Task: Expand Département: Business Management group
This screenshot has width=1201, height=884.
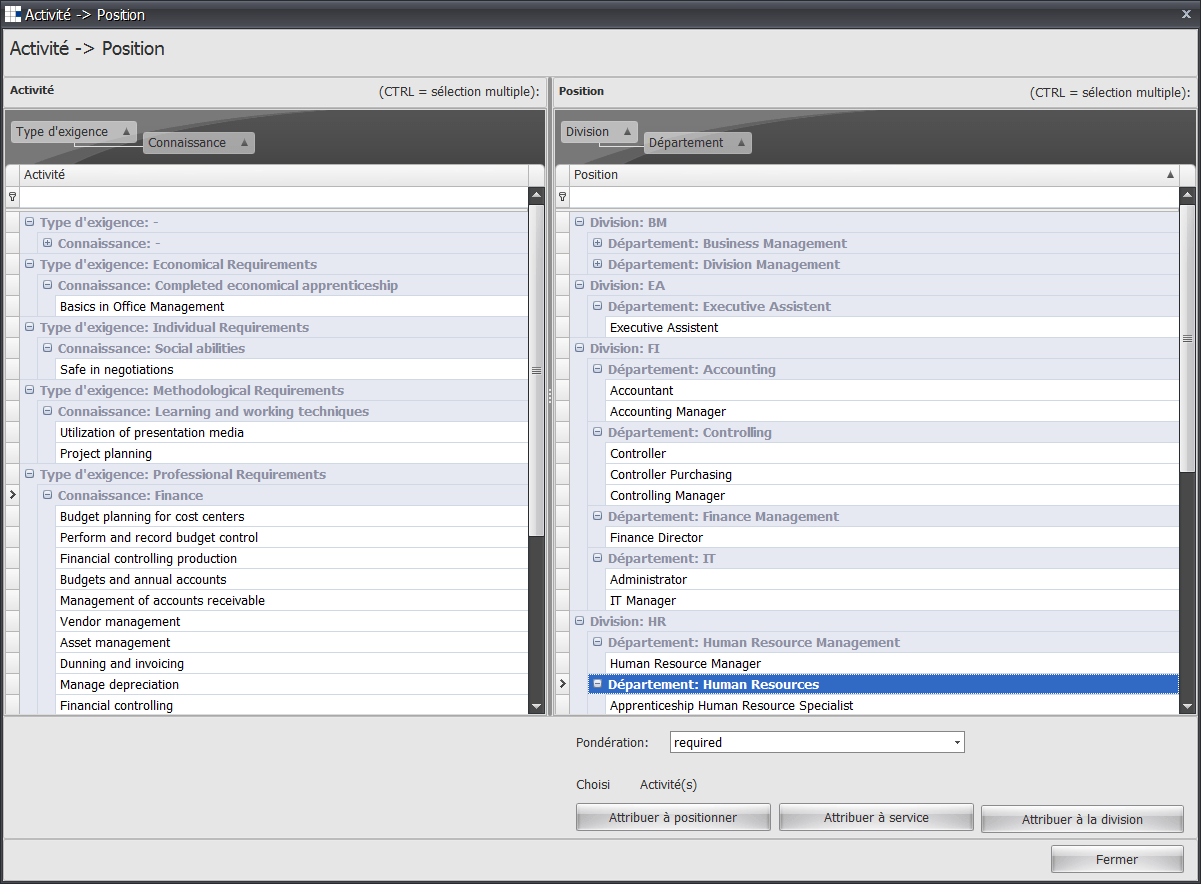Action: pos(598,244)
